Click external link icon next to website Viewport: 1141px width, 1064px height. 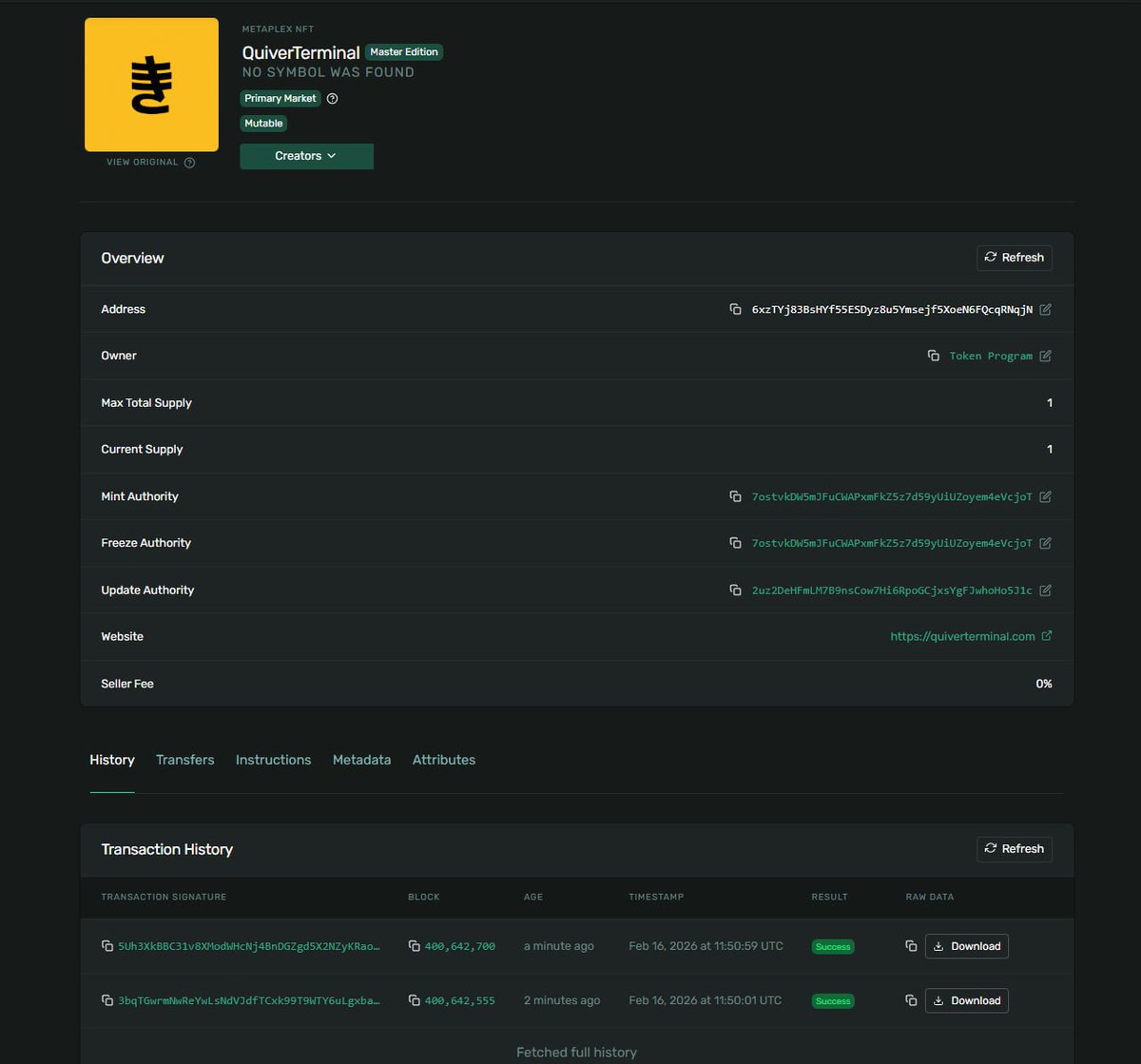point(1047,636)
